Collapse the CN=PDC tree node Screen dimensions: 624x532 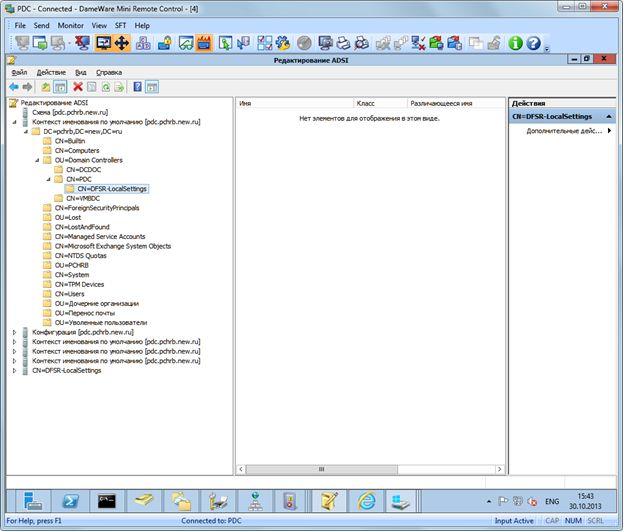49,179
